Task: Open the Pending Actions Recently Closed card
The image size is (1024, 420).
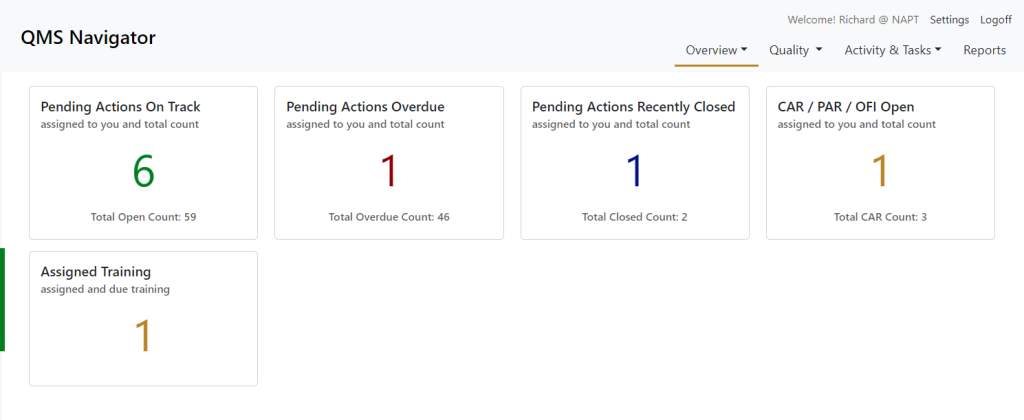Action: coord(635,163)
